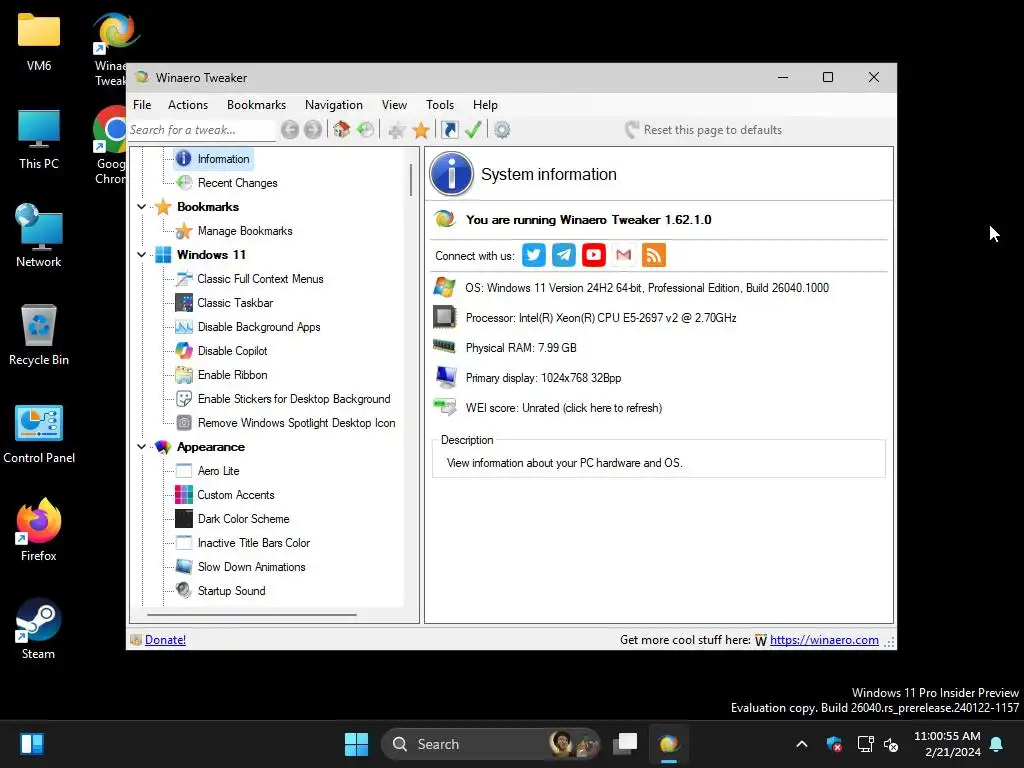The height and width of the screenshot is (768, 1024).
Task: Open the YouTube connect icon
Action: click(x=594, y=255)
